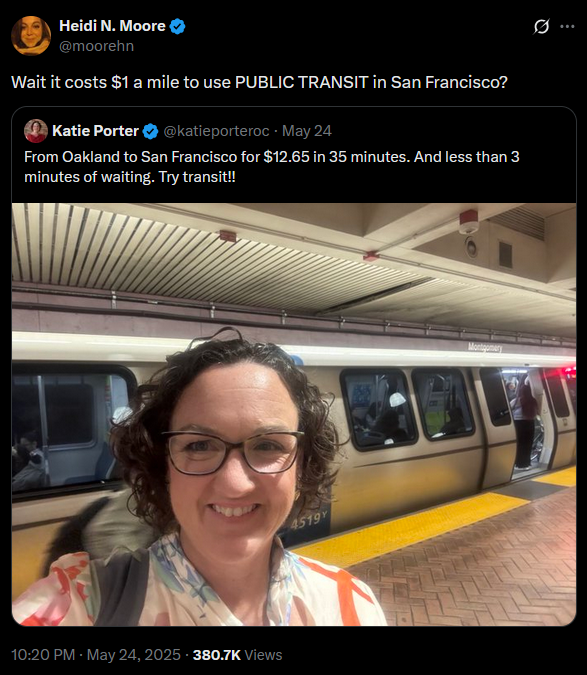
Task: Click the 380.7K Views count
Action: click(x=238, y=655)
